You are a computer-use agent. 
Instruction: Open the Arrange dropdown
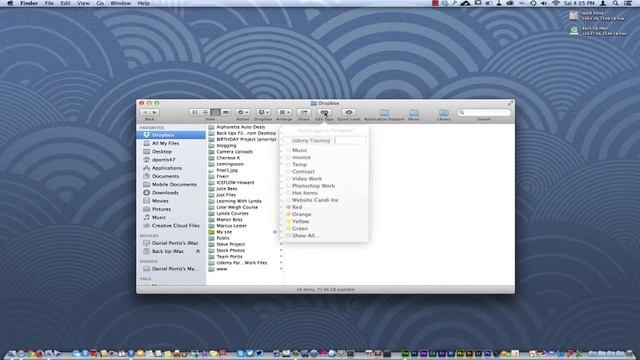[284, 112]
